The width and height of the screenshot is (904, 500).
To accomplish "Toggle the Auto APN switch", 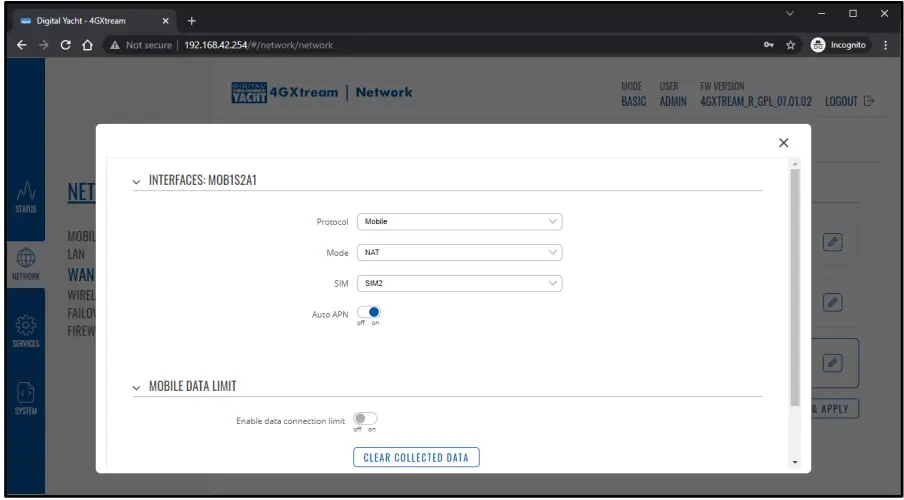I will click(369, 311).
